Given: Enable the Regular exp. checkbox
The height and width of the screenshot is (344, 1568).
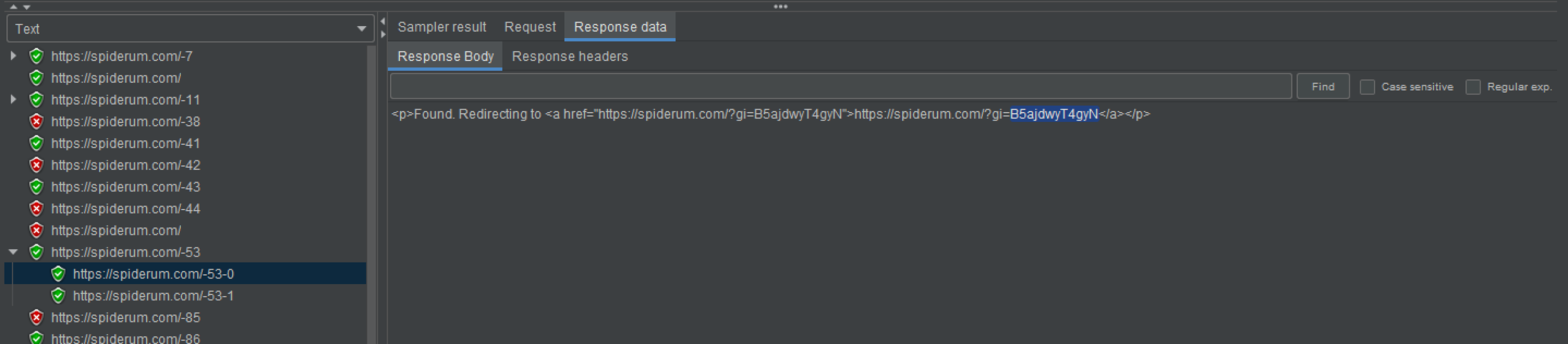Looking at the screenshot, I should click(x=1473, y=87).
